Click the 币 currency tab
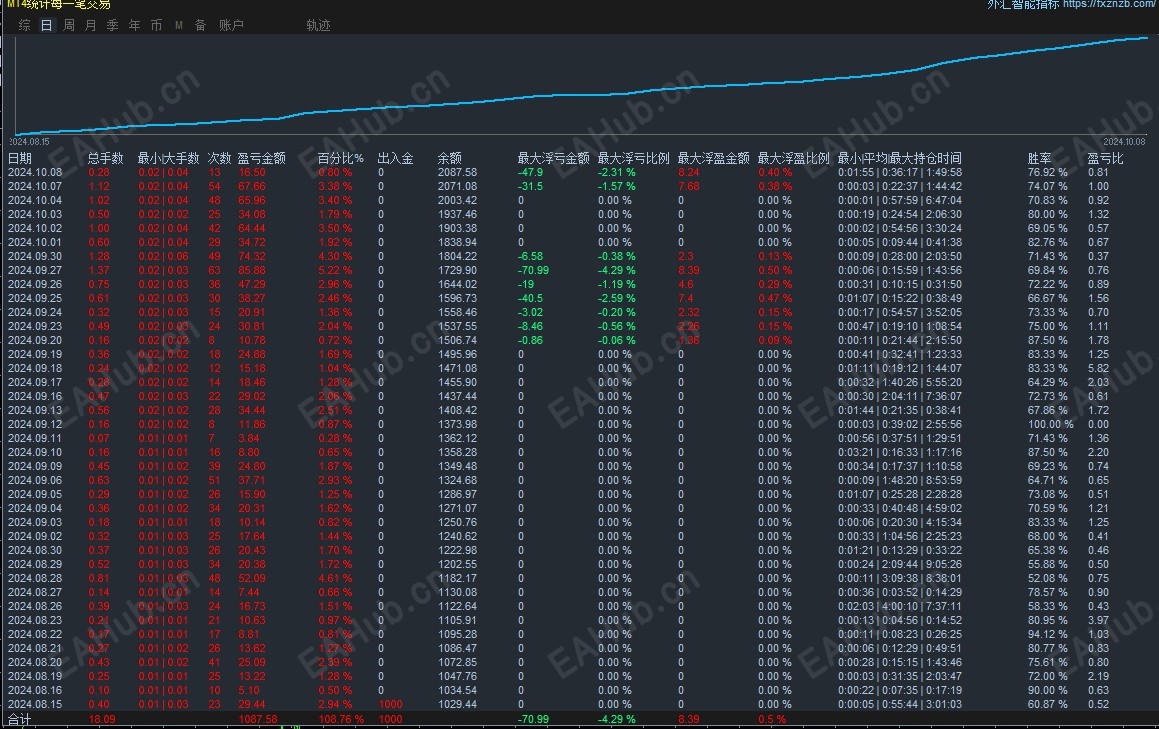1159x729 pixels. point(156,25)
